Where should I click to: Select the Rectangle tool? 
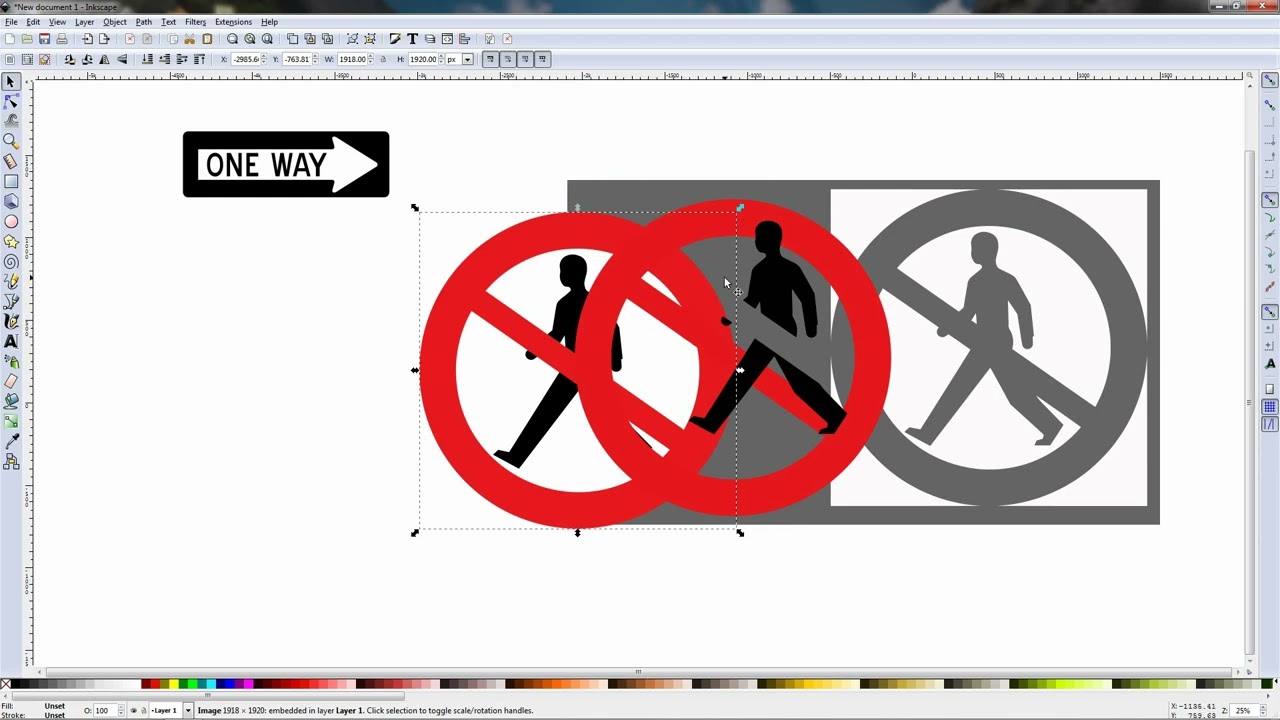[11, 181]
